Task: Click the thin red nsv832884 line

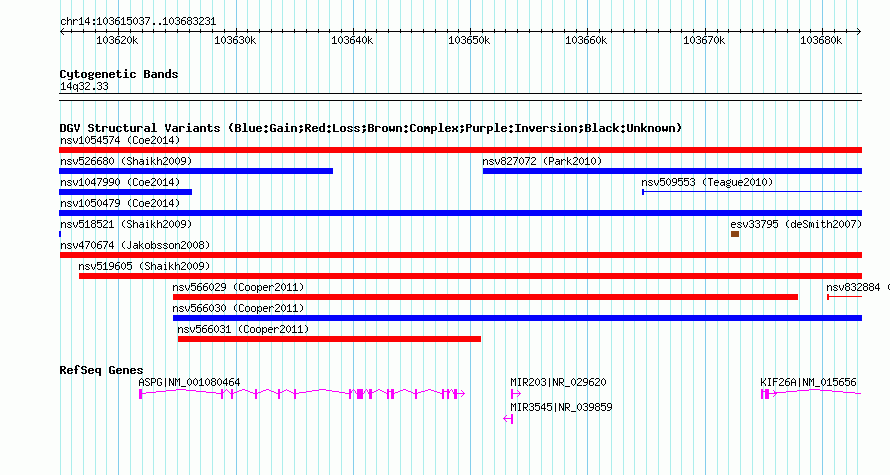Action: (x=845, y=297)
